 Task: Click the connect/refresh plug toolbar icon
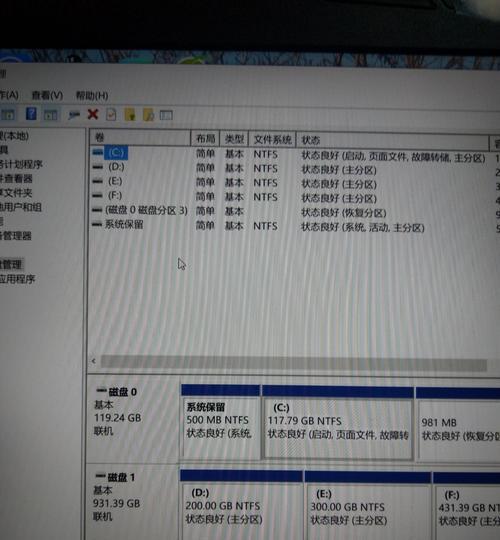[x=74, y=115]
